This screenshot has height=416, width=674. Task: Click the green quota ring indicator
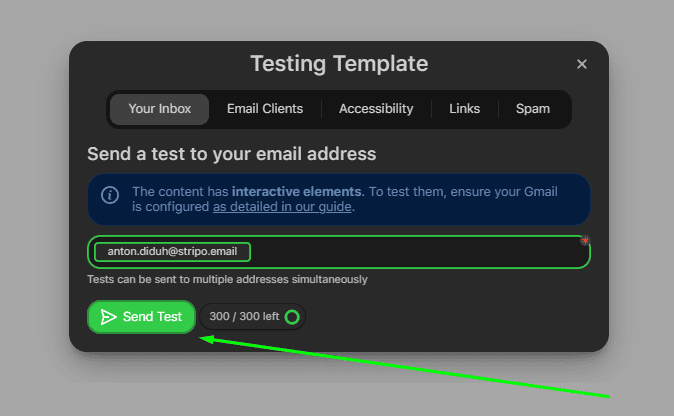point(292,317)
